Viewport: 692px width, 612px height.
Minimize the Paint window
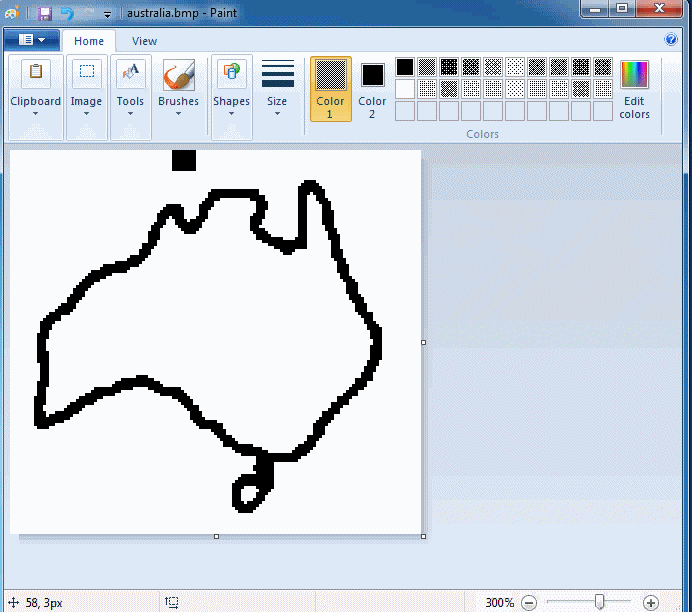pos(595,9)
